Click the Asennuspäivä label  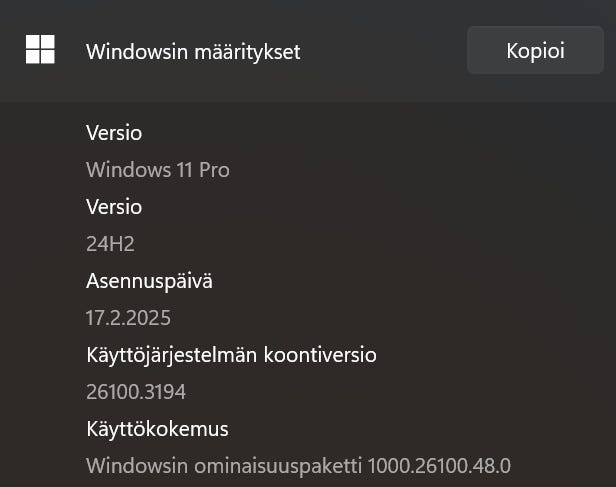(149, 281)
